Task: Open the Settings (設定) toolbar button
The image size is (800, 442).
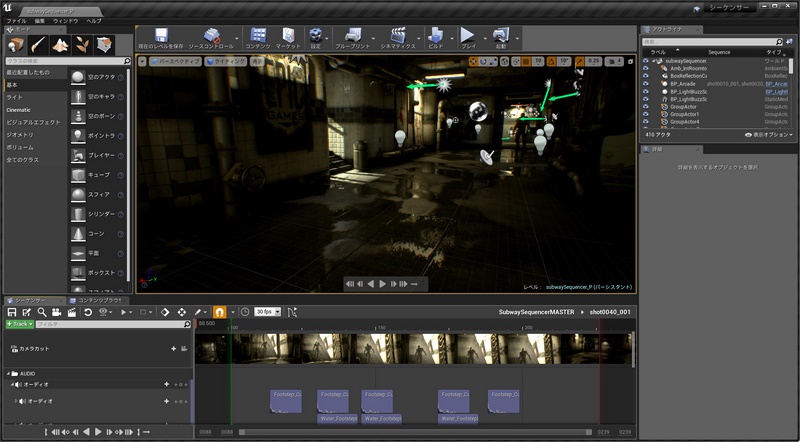Action: (x=316, y=38)
